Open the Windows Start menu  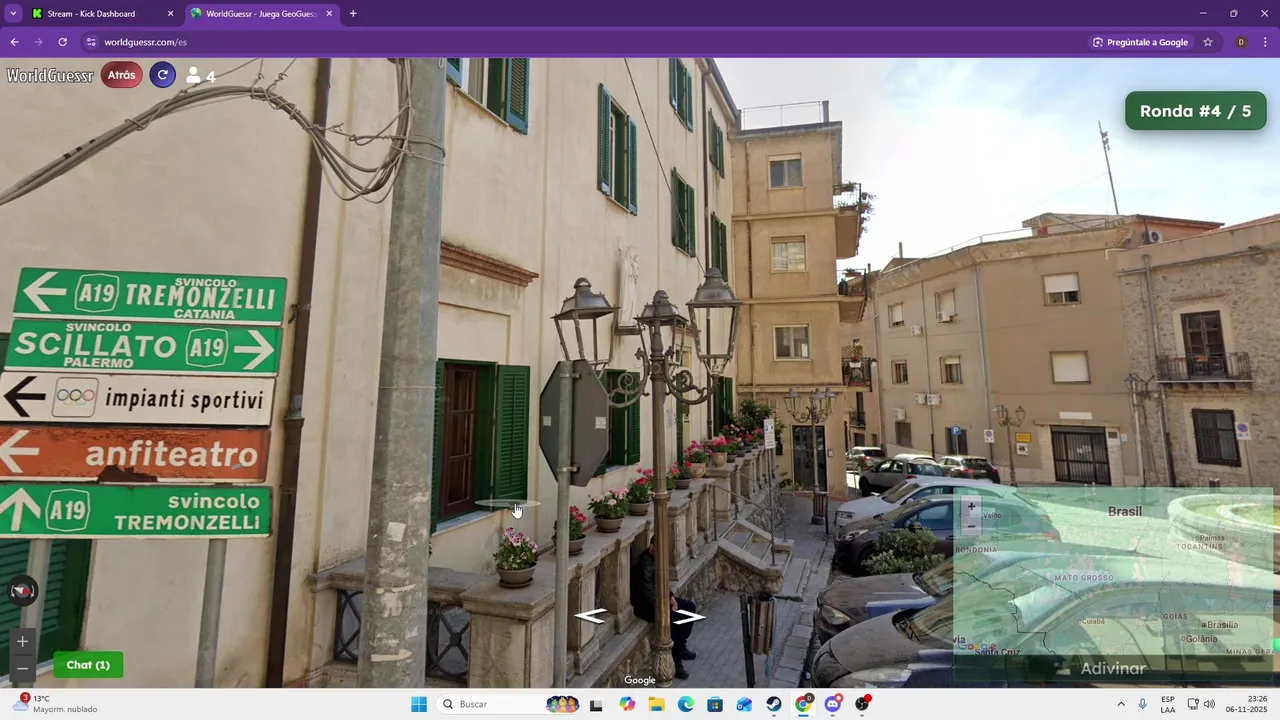[419, 704]
